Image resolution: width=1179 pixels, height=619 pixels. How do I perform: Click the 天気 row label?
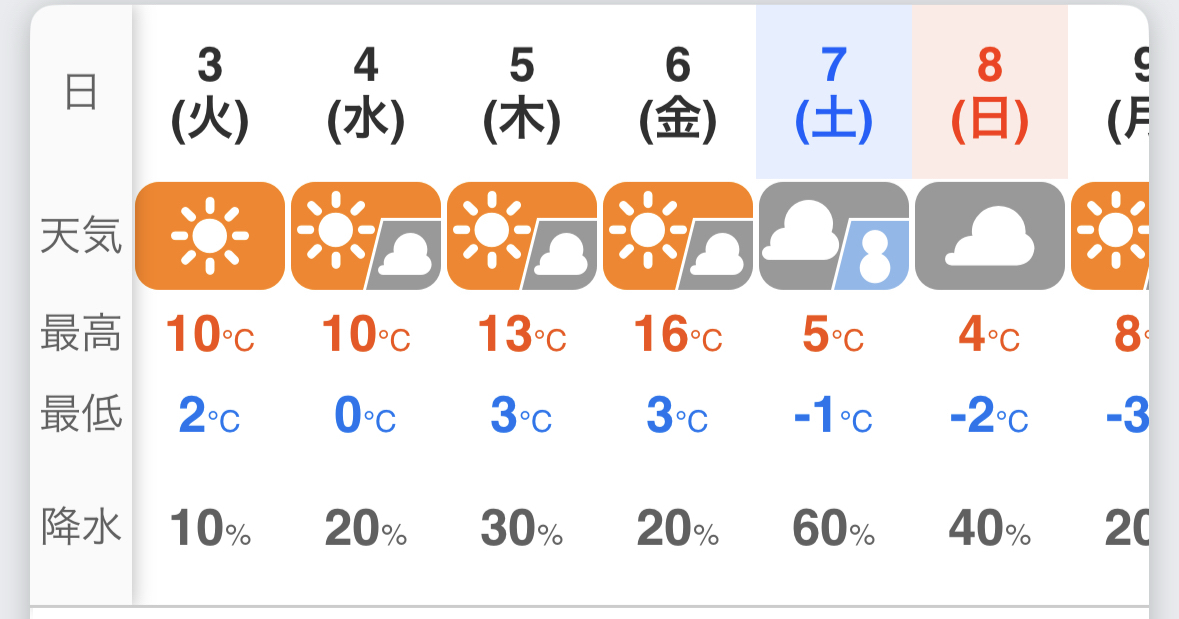coord(81,236)
